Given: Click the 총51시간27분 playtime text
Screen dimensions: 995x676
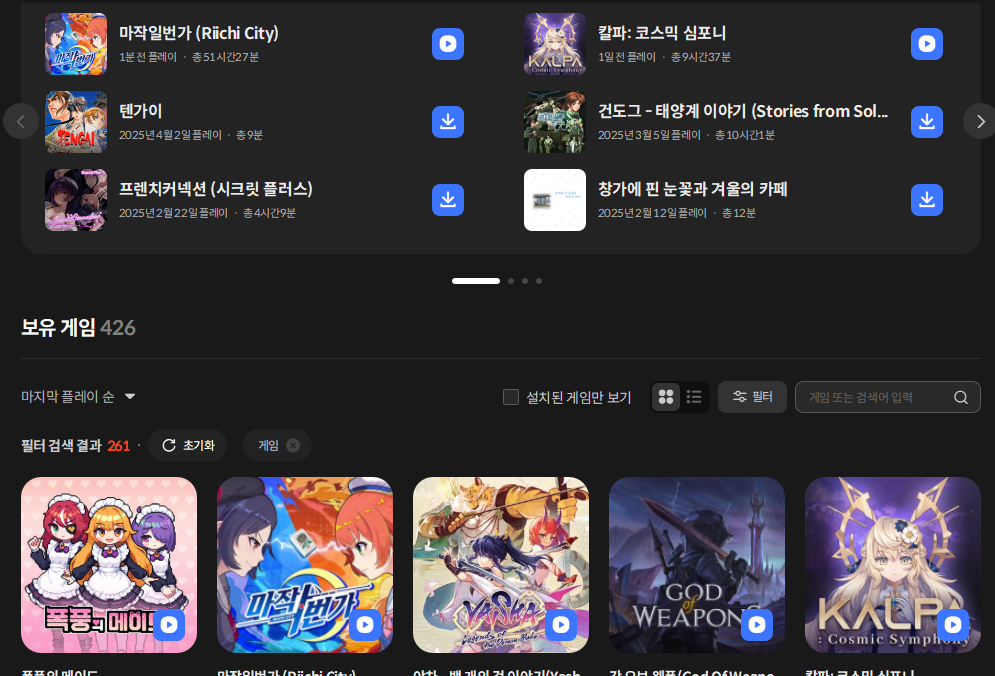Looking at the screenshot, I should point(225,57).
